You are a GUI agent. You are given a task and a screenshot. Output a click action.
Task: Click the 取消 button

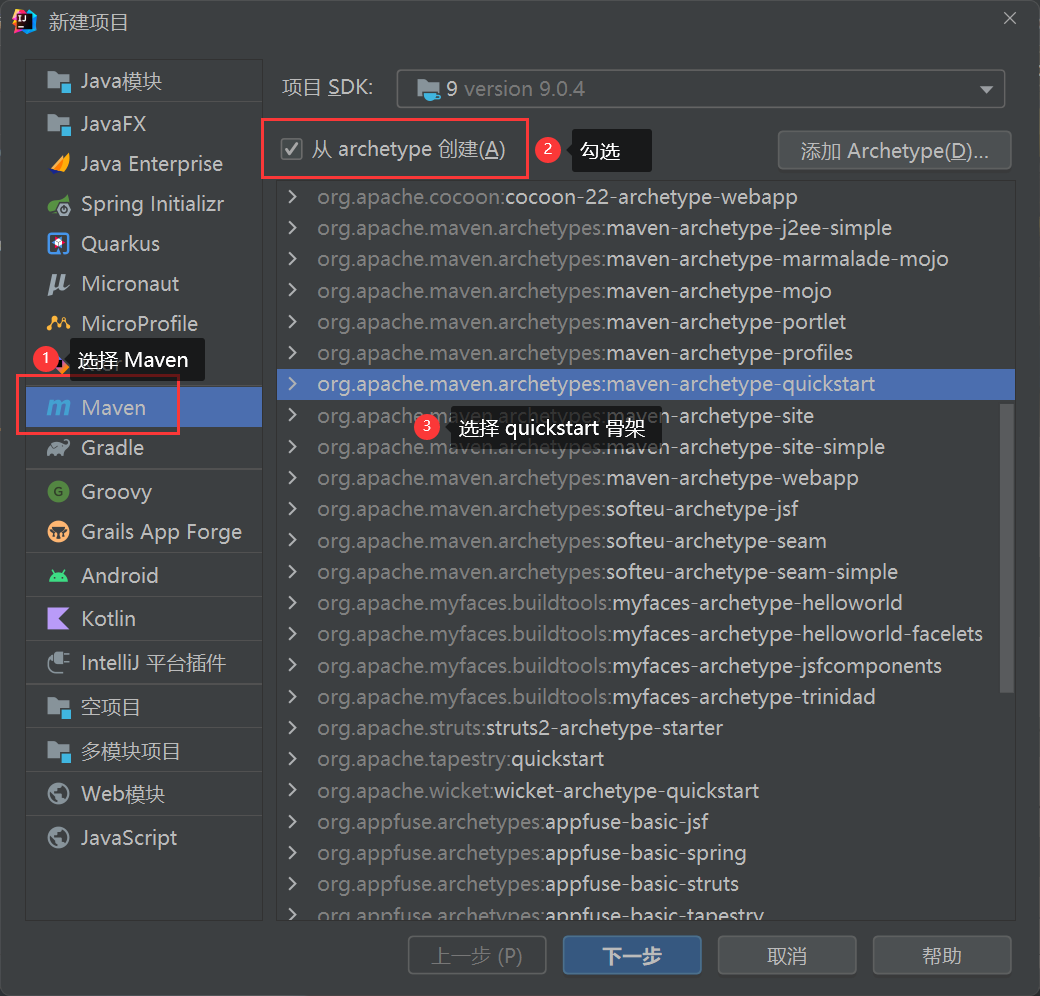(x=787, y=956)
